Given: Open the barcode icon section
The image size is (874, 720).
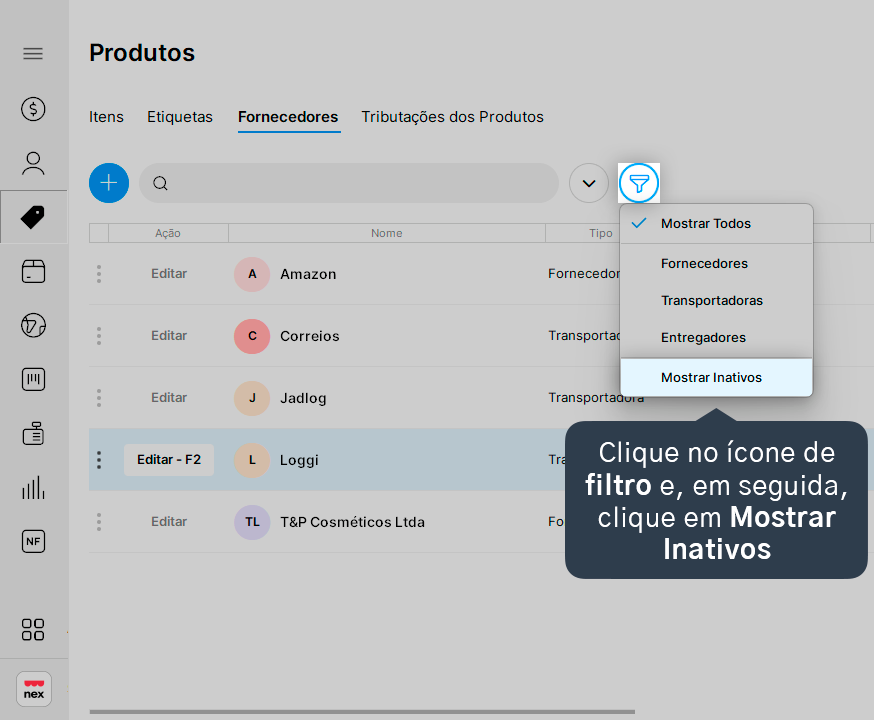Looking at the screenshot, I should [x=33, y=380].
